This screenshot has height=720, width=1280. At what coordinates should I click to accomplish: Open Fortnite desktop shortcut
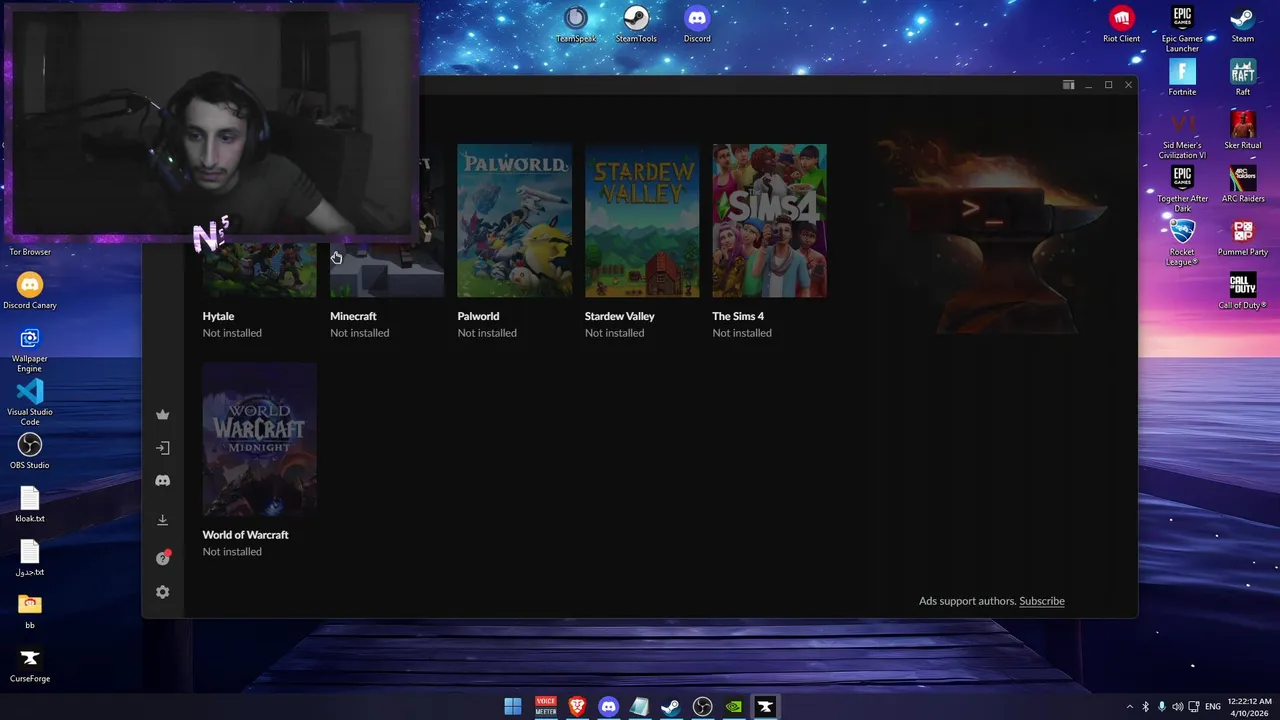(1182, 77)
